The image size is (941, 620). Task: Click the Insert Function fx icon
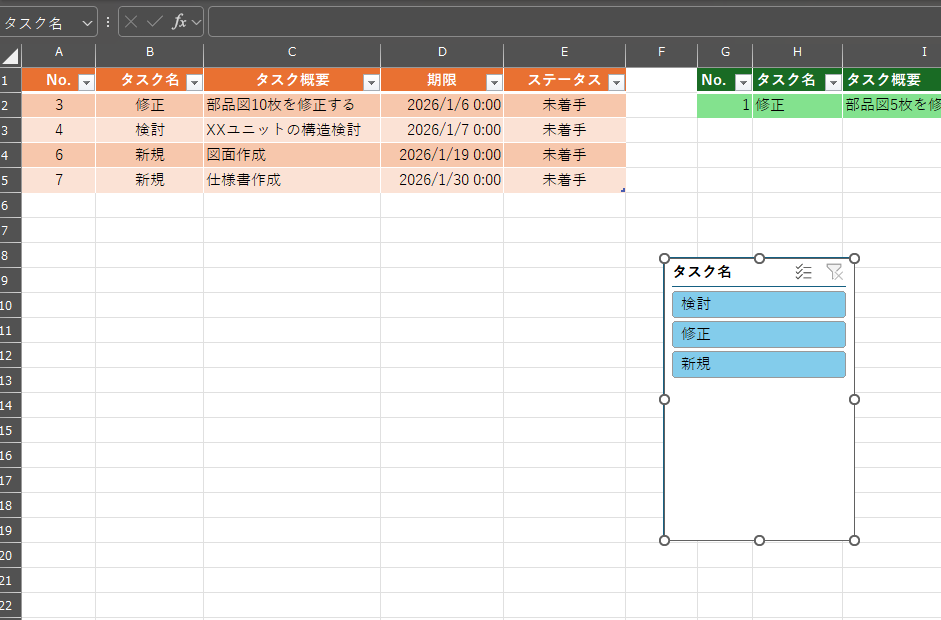click(179, 22)
